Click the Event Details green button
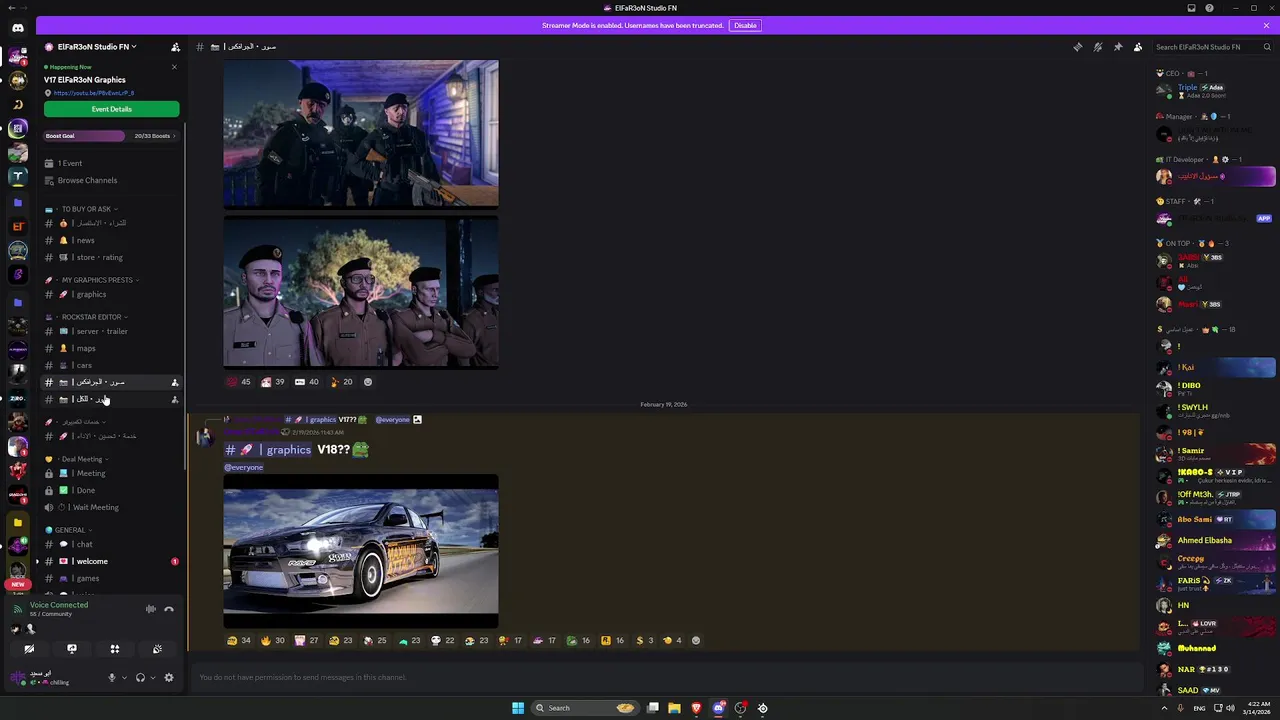 [111, 109]
